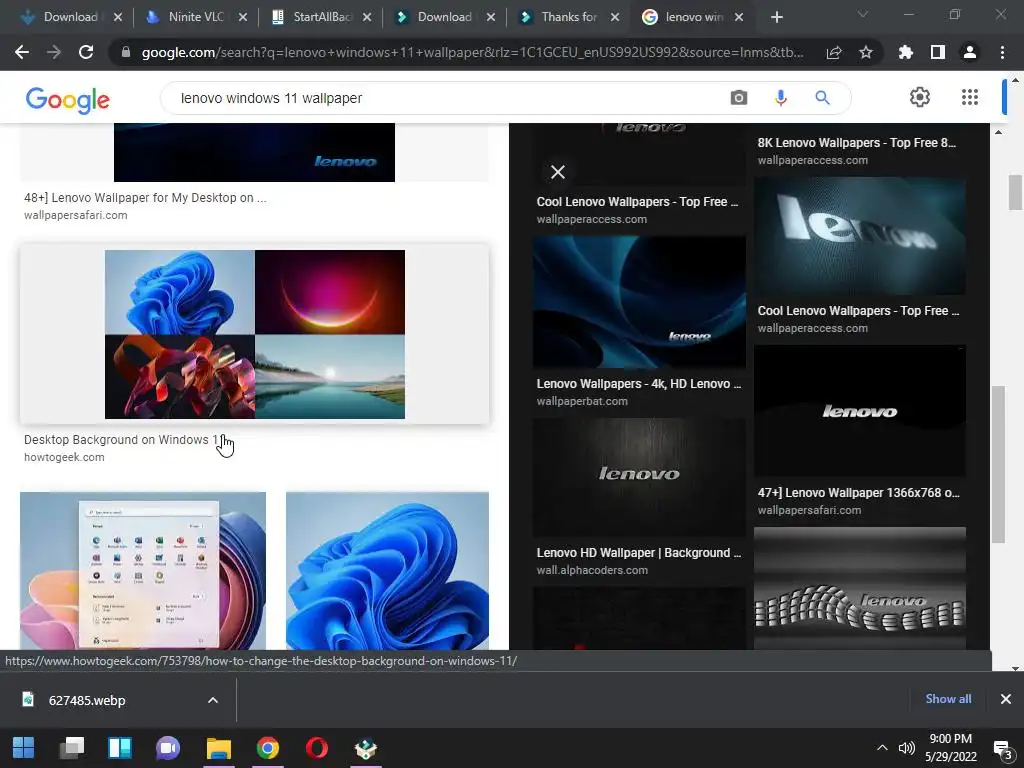Viewport: 1024px width, 768px height.
Task: Show hidden system tray icons
Action: click(882, 748)
